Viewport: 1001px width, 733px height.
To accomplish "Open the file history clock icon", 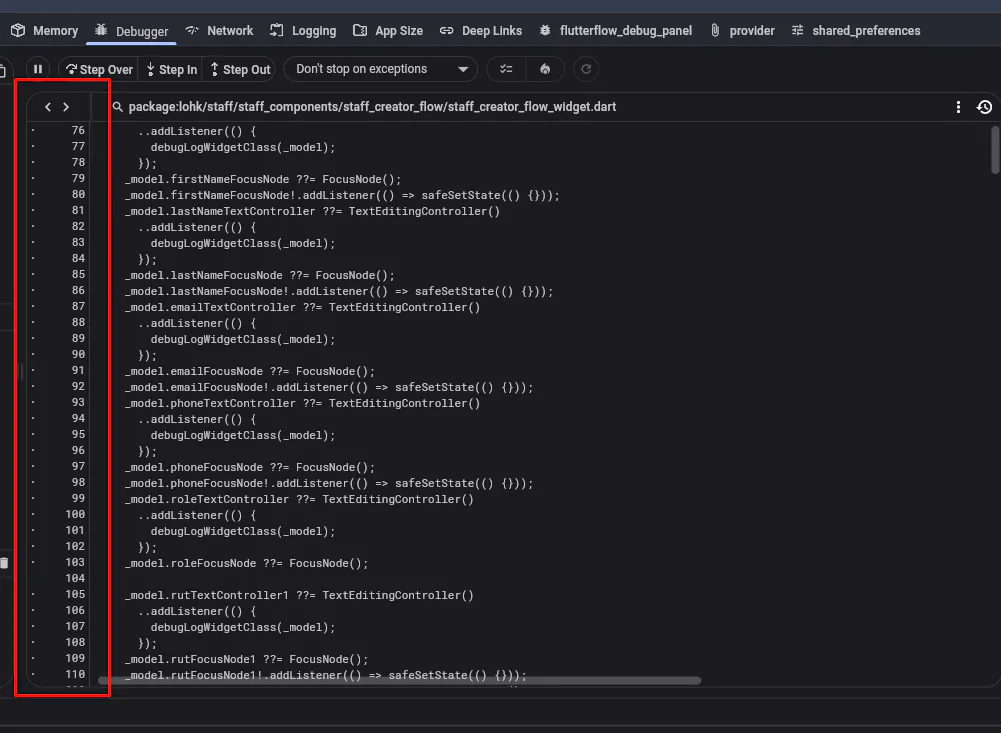I will (x=984, y=107).
